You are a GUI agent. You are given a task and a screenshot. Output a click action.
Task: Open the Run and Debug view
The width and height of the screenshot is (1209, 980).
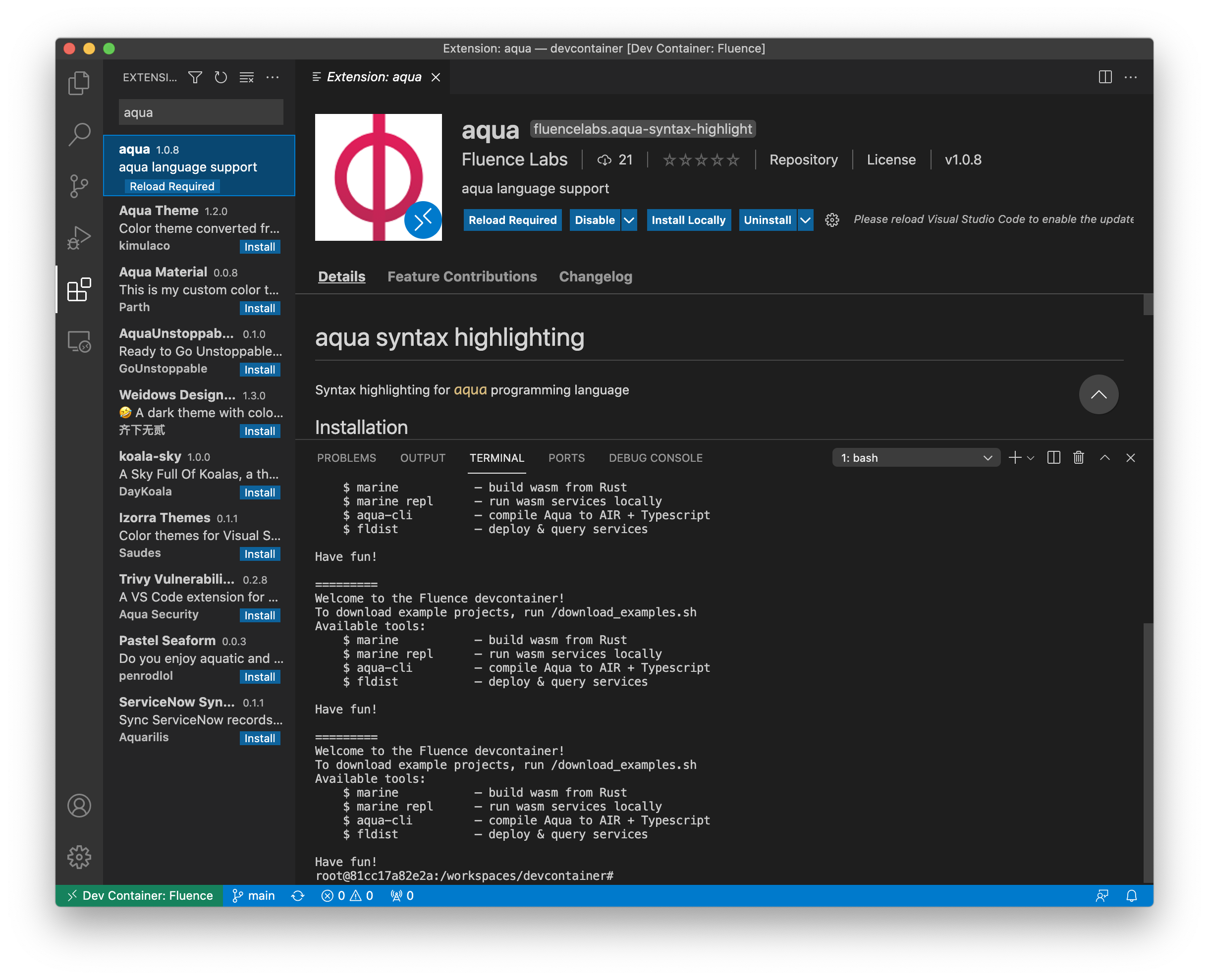(x=79, y=237)
